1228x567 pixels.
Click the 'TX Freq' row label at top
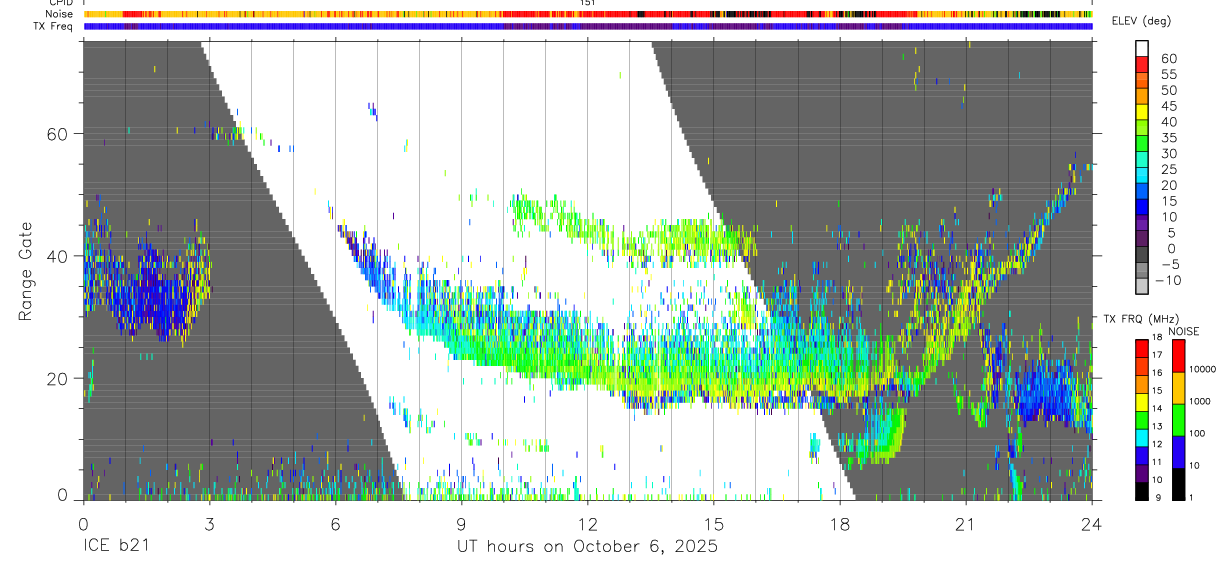pos(55,26)
